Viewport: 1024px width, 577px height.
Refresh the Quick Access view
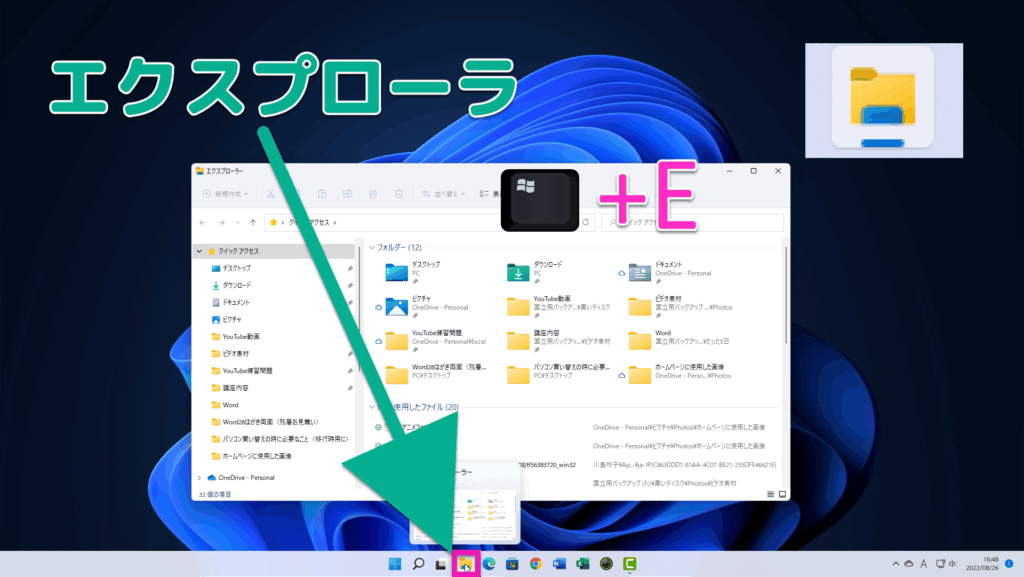pyautogui.click(x=586, y=223)
